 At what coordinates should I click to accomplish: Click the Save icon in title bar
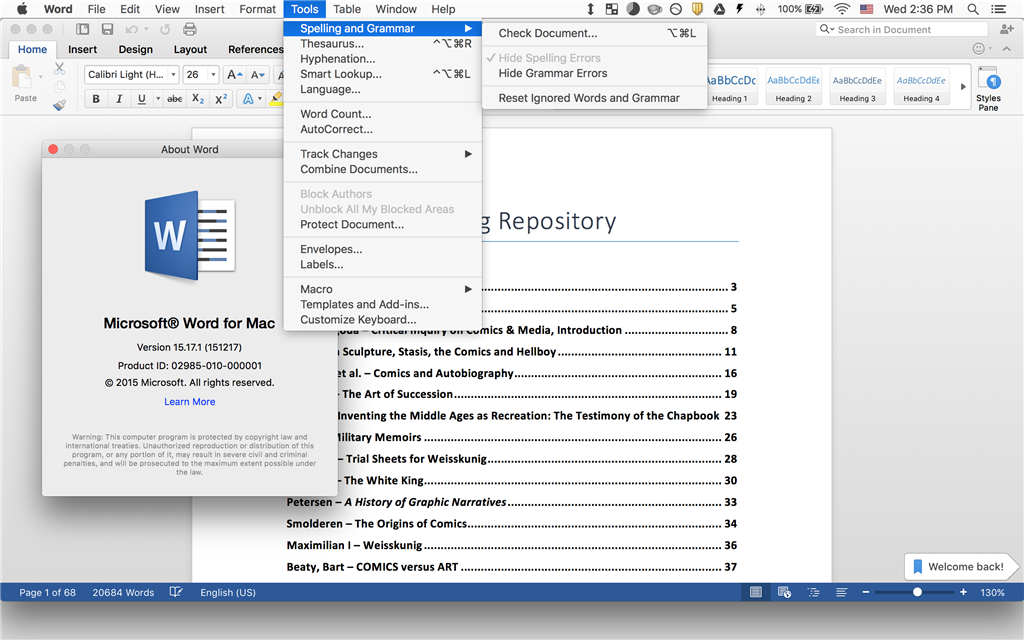click(x=107, y=30)
